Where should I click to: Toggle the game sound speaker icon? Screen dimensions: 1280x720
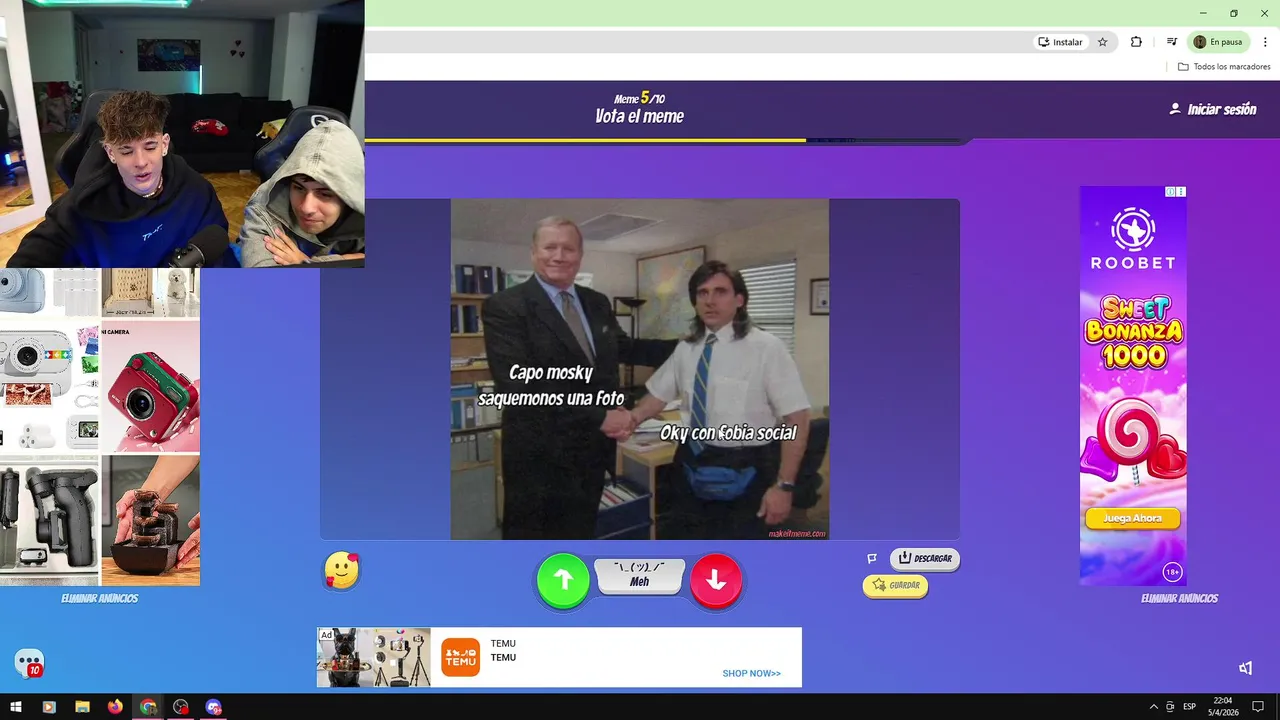click(x=1245, y=668)
